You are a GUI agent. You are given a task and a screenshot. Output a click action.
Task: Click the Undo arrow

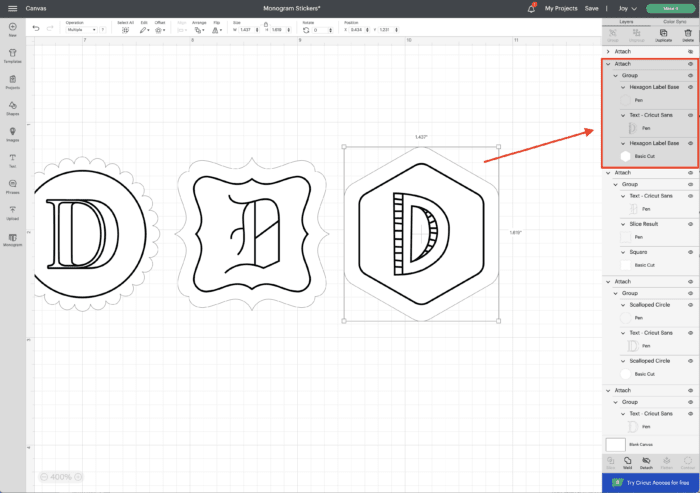[36, 28]
